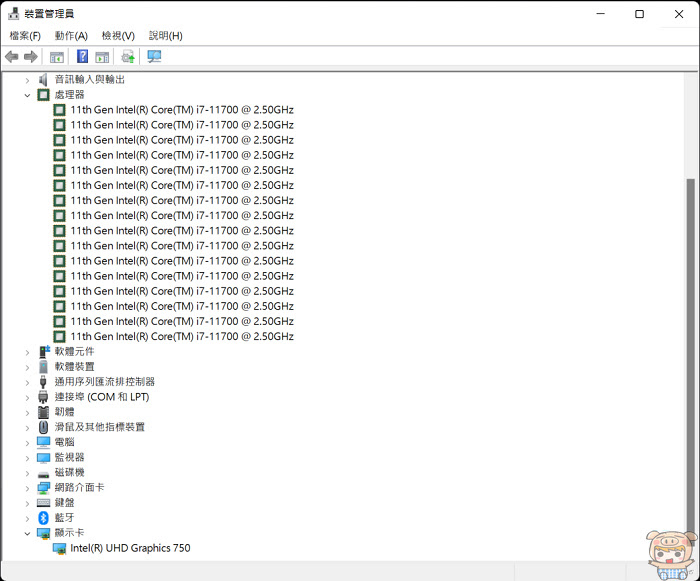700x581 pixels.
Task: Click the 顯示卡 display adapter category icon
Action: click(x=43, y=533)
